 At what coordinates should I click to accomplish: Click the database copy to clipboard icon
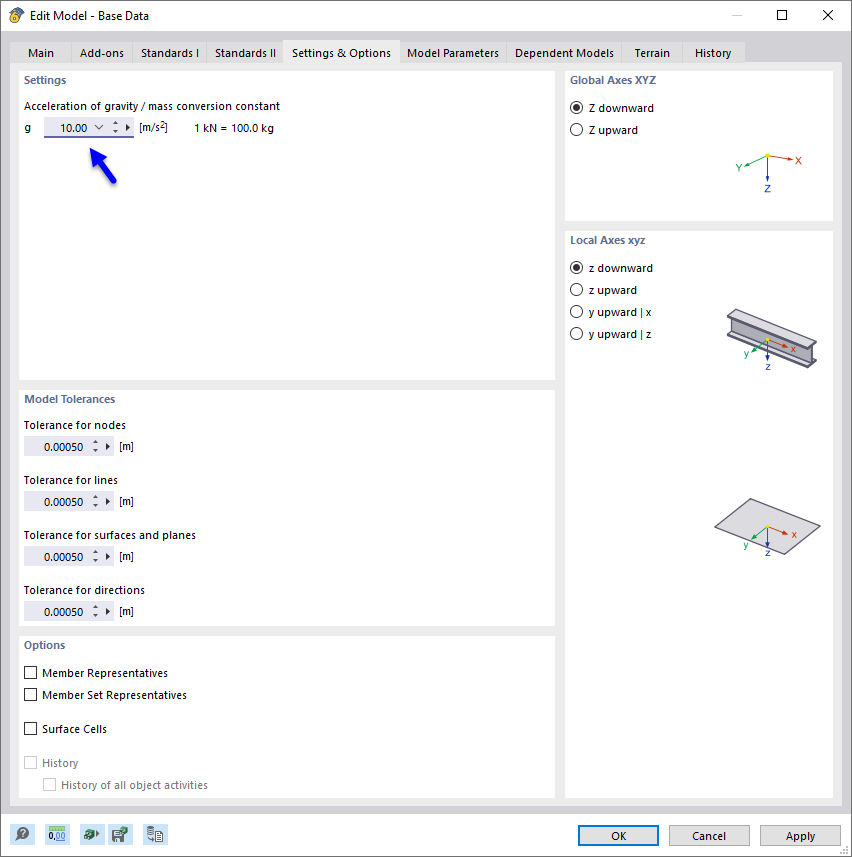[155, 835]
